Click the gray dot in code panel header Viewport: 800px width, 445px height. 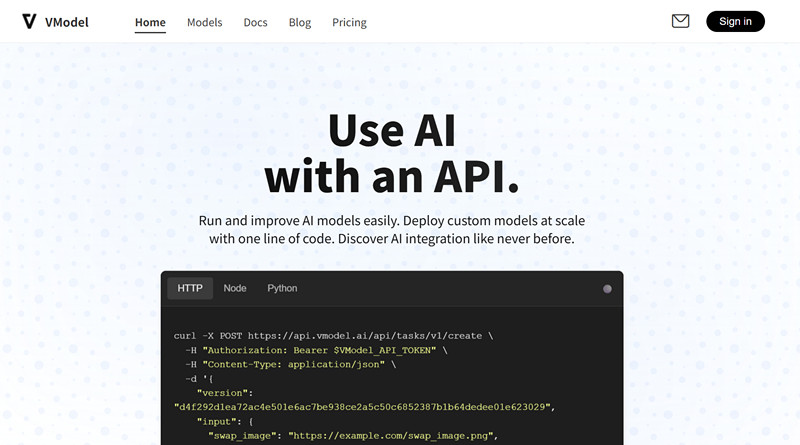[x=607, y=289]
